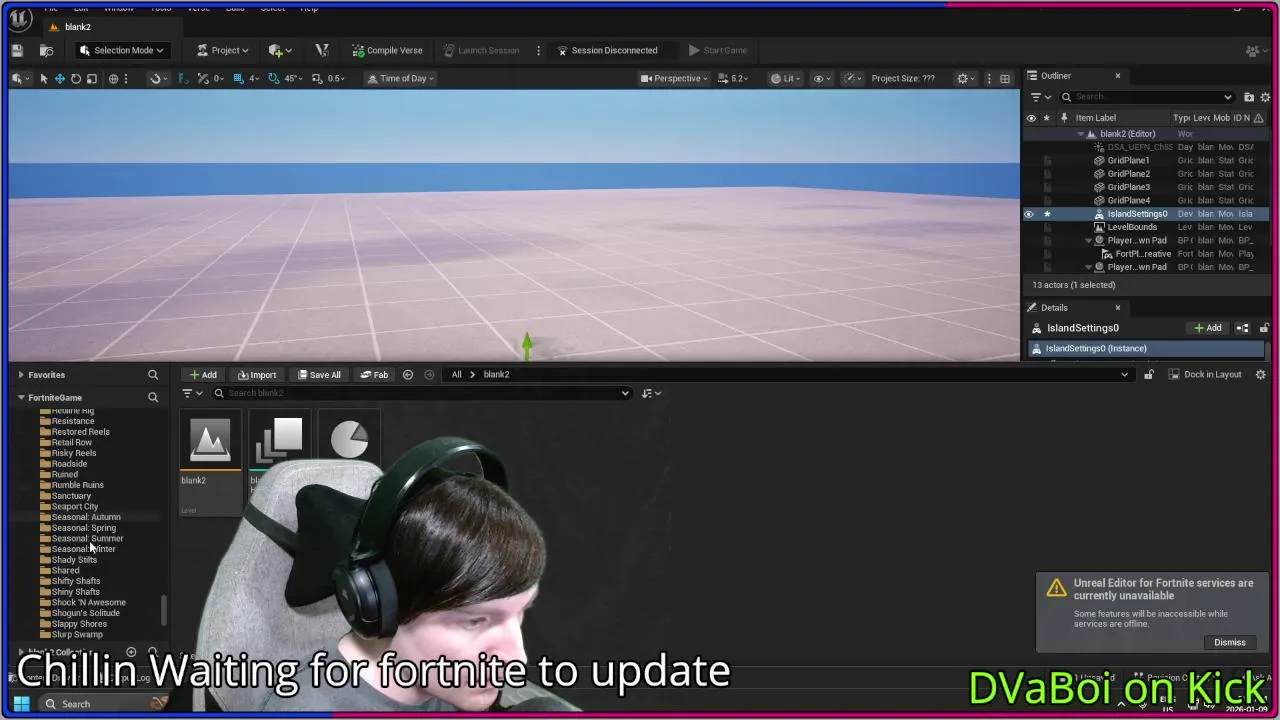Click the All breadcrumb in the Content Browser path
Screen dimensions: 1280x720
pyautogui.click(x=456, y=375)
